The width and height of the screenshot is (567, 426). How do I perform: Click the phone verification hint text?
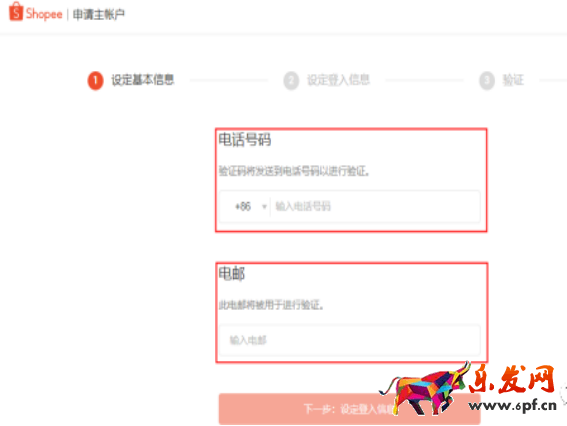294,171
